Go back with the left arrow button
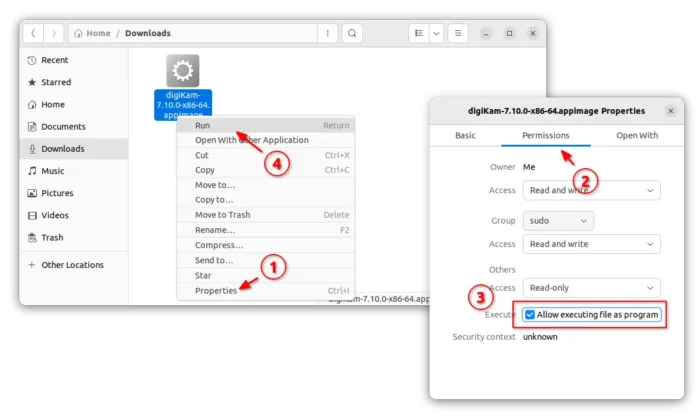This screenshot has height=418, width=700. pos(33,33)
